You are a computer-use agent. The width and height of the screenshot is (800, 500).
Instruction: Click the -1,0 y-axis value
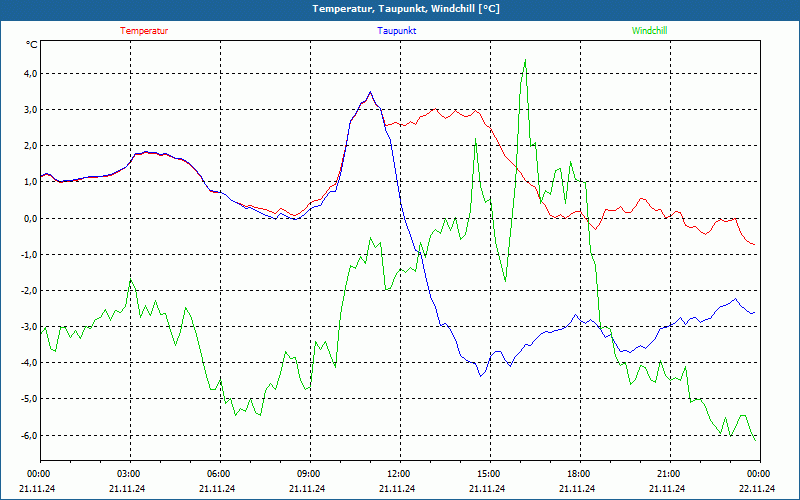29,255
